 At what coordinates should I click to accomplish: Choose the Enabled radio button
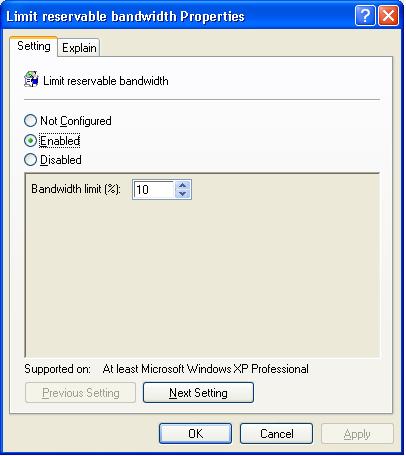point(30,141)
